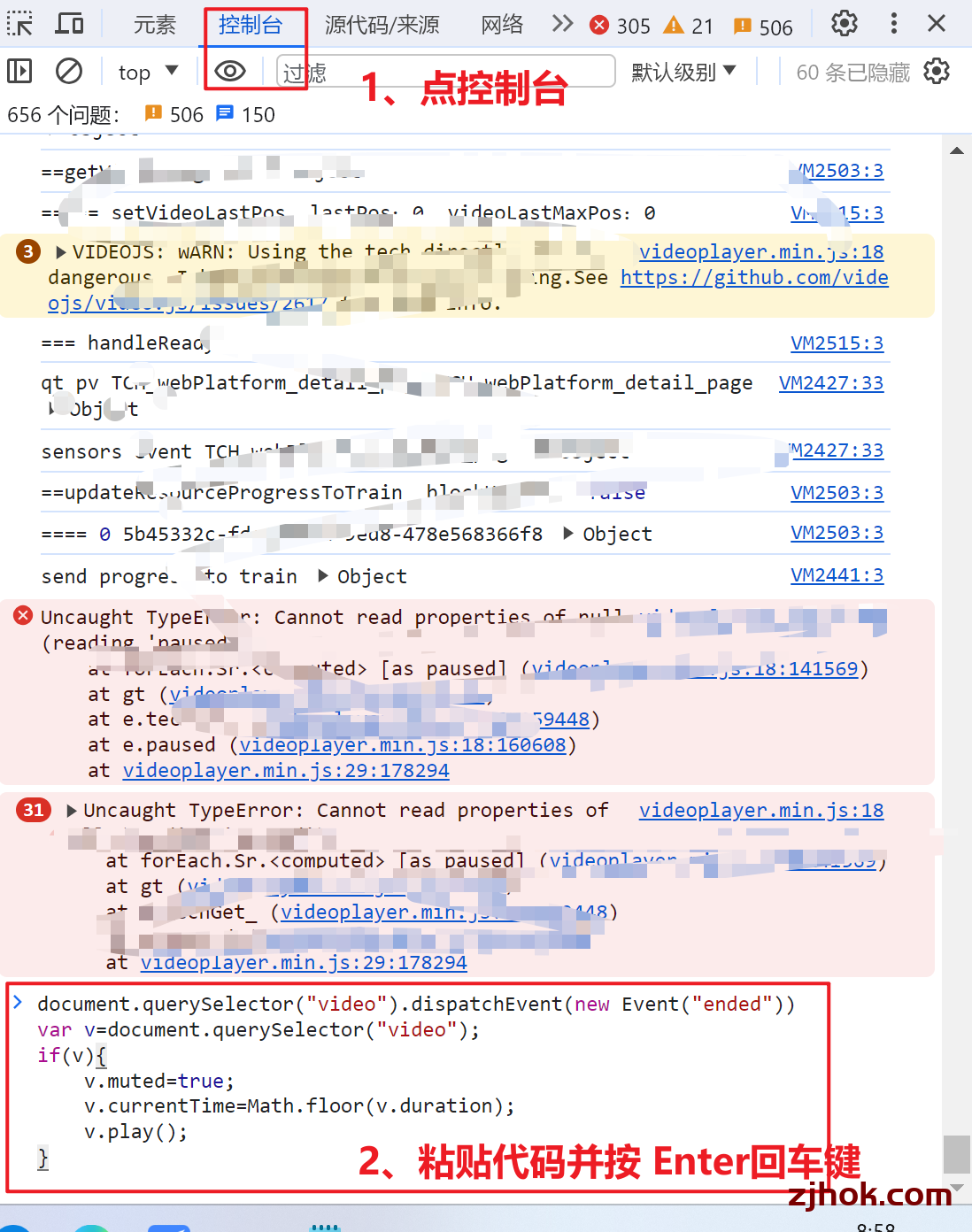Show more DevTools tabs via double chevron

click(562, 24)
